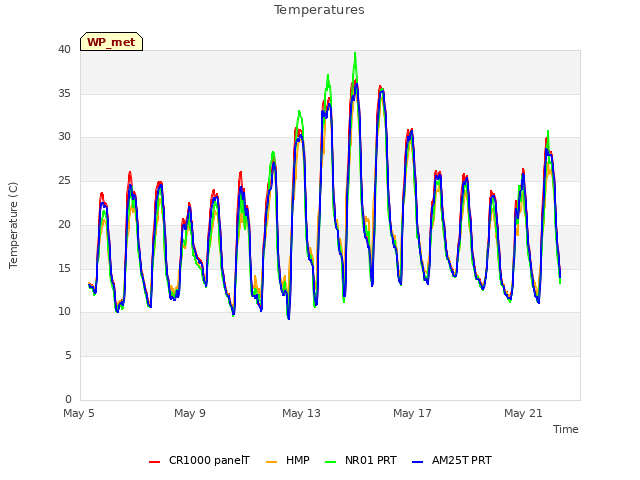Click the May 13 axis label

point(301,413)
